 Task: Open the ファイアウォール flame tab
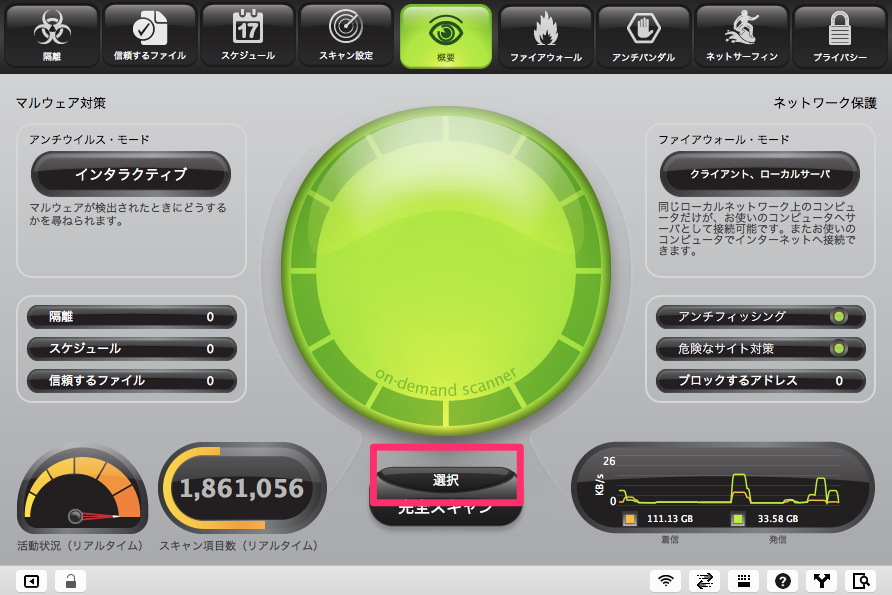[545, 36]
